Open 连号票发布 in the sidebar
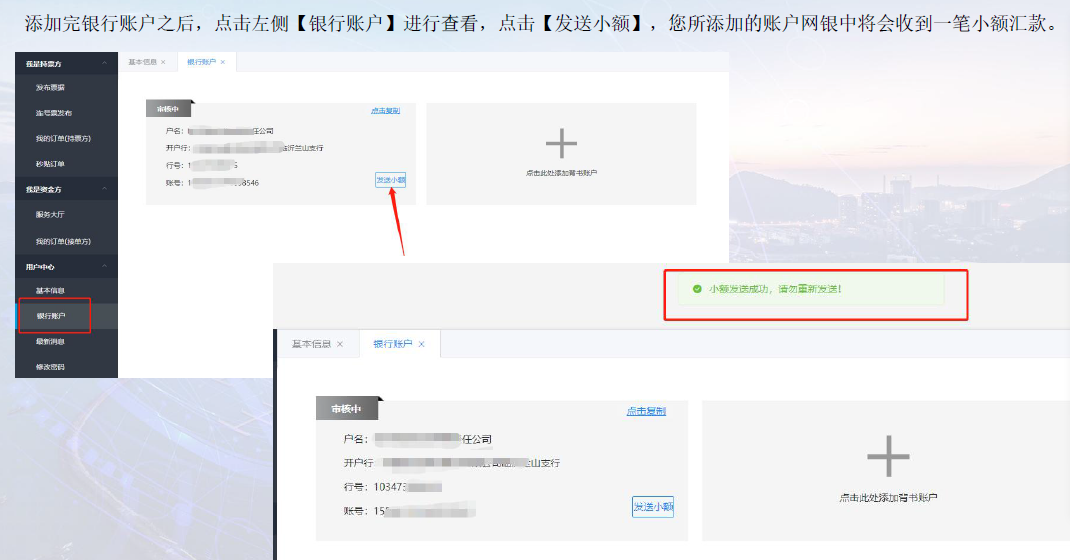 53,113
